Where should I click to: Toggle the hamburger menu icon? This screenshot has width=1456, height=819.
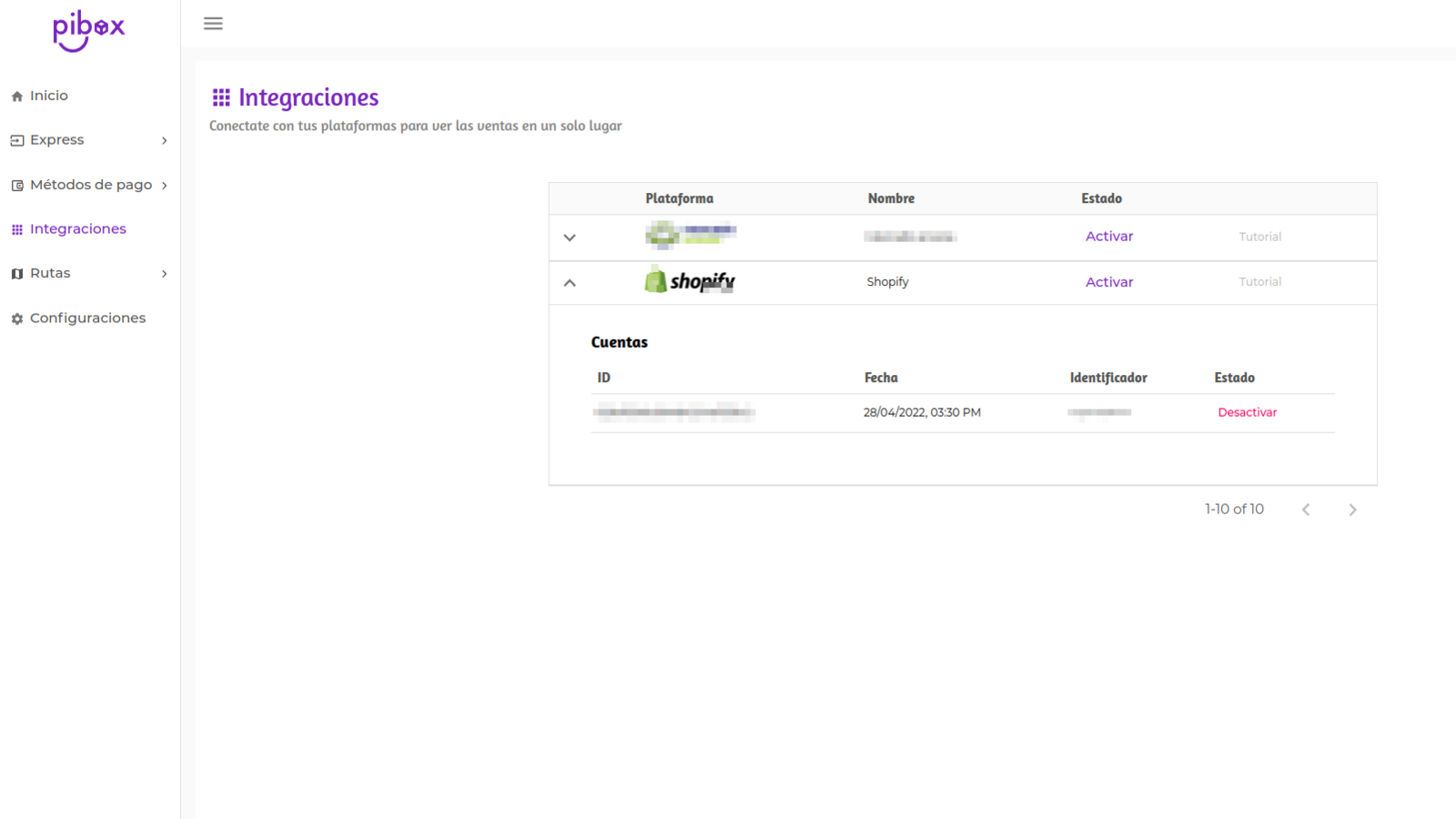click(213, 24)
